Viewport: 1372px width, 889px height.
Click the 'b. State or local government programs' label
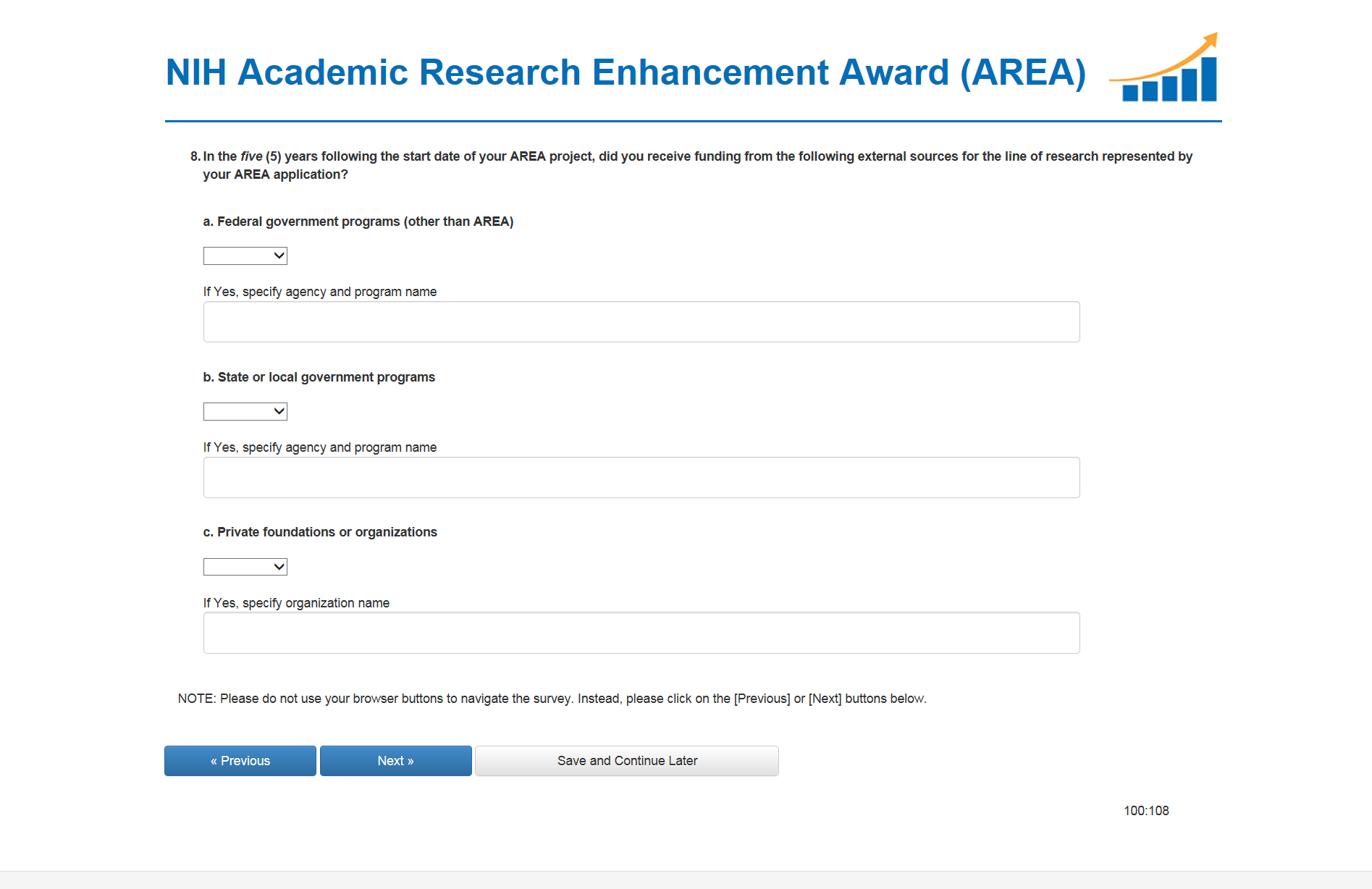coord(319,377)
